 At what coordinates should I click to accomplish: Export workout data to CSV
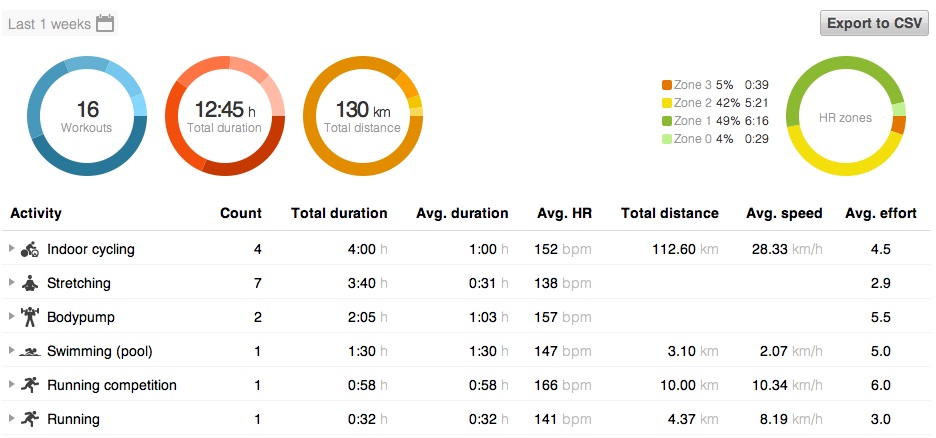pos(874,23)
